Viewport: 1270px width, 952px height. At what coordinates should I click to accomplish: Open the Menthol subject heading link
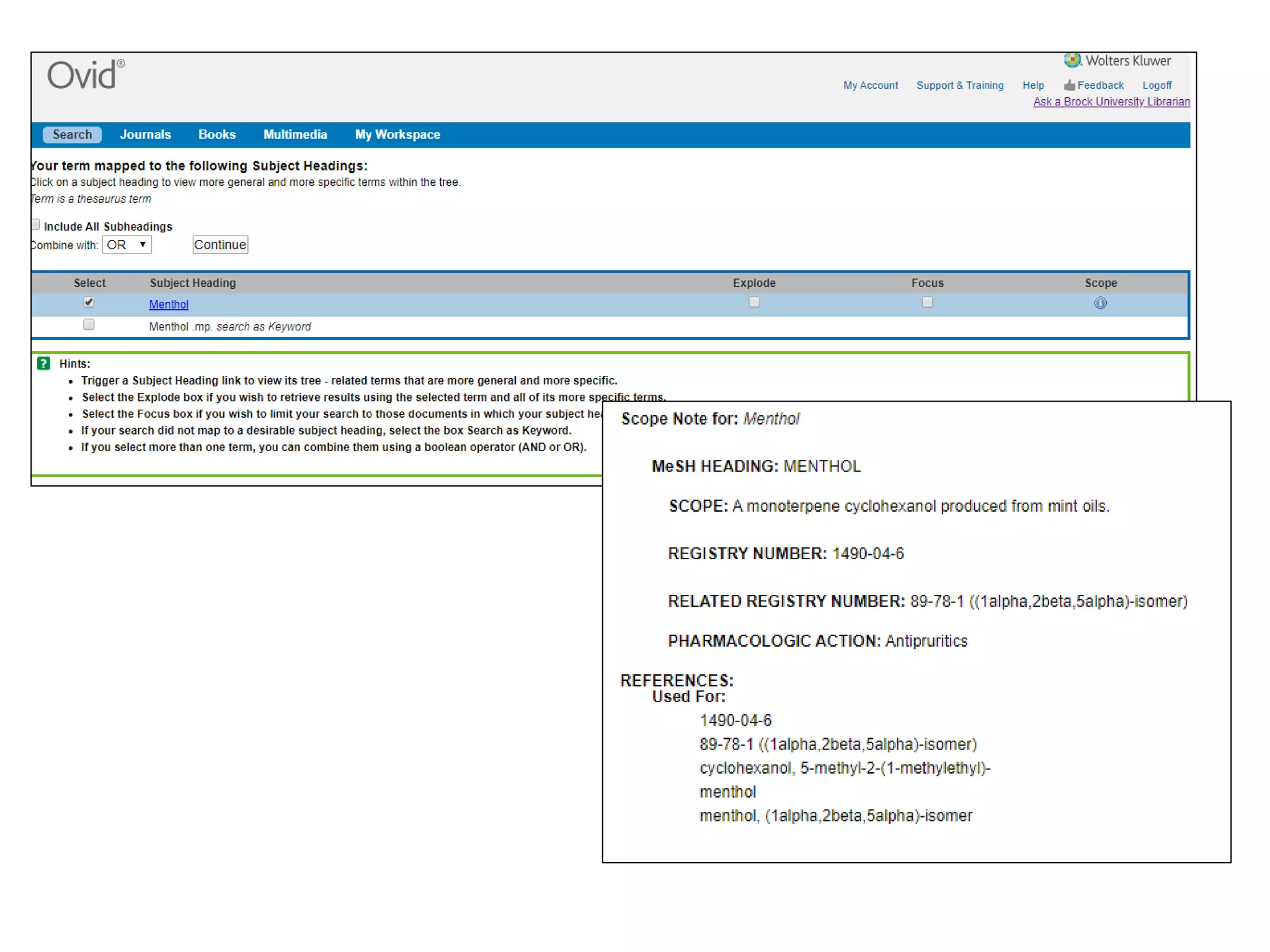[x=169, y=304]
